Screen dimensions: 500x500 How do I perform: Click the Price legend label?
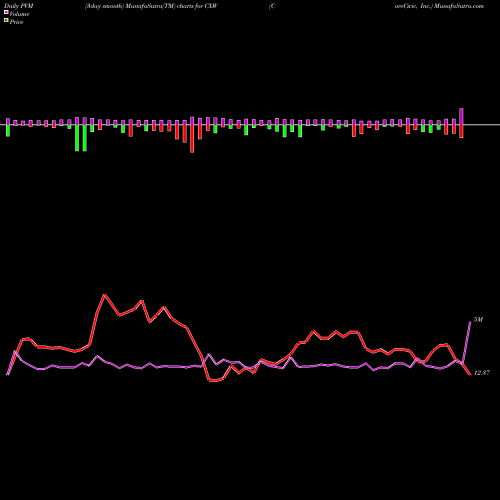coord(16,22)
